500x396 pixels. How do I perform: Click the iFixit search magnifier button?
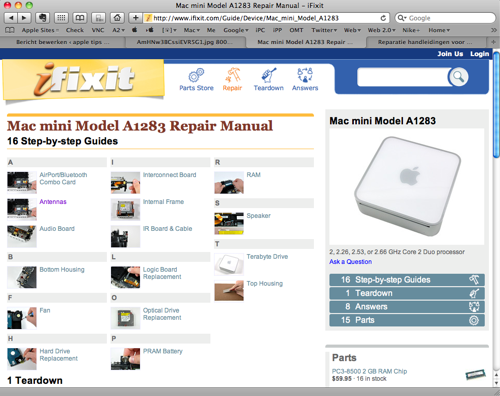(458, 77)
